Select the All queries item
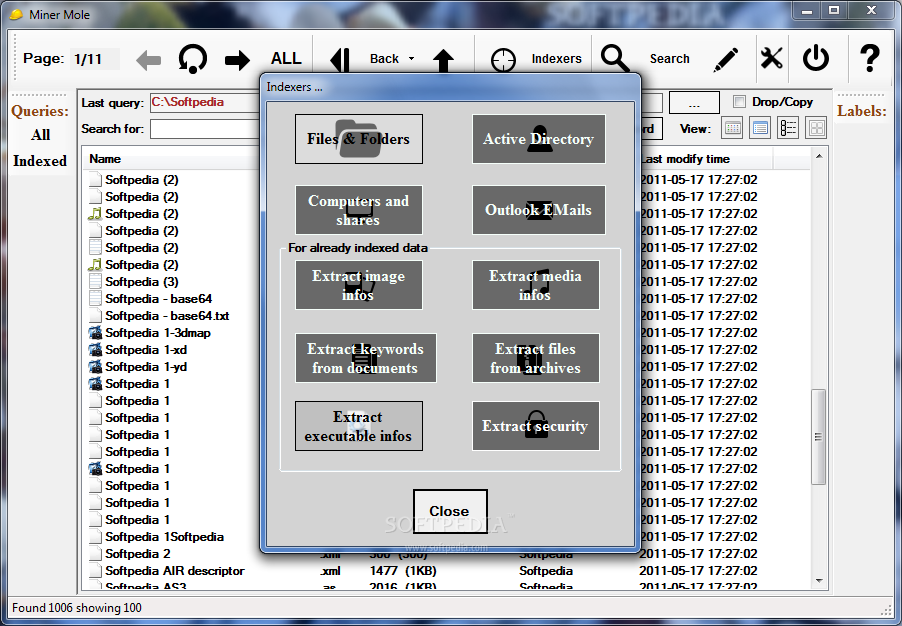The image size is (902, 626). coord(40,135)
